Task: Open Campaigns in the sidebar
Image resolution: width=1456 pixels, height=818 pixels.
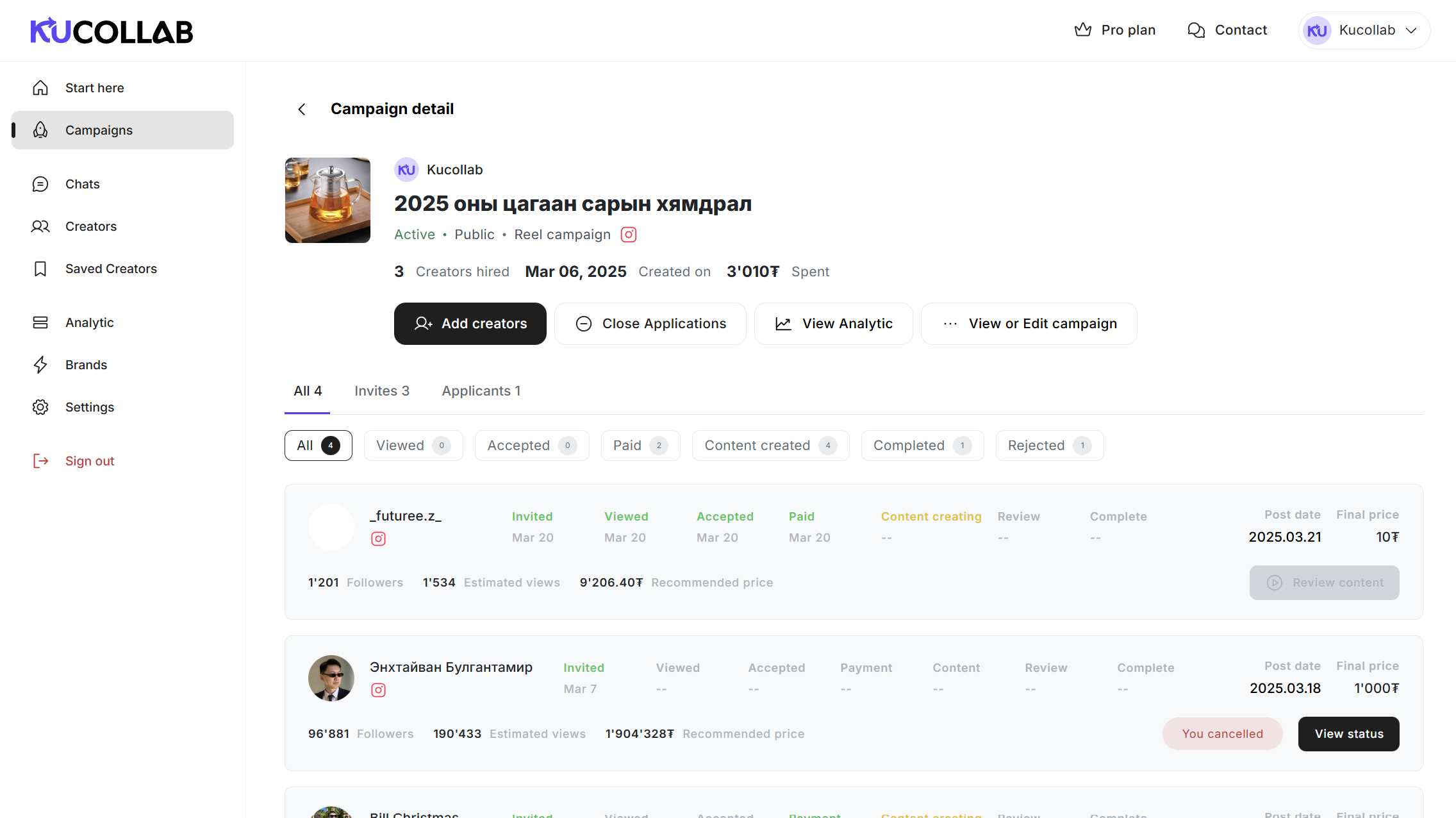Action: coord(122,130)
